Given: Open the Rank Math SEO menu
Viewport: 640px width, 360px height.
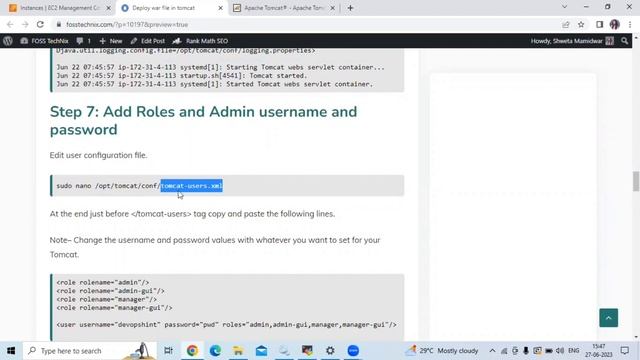Looking at the screenshot, I should (x=200, y=41).
